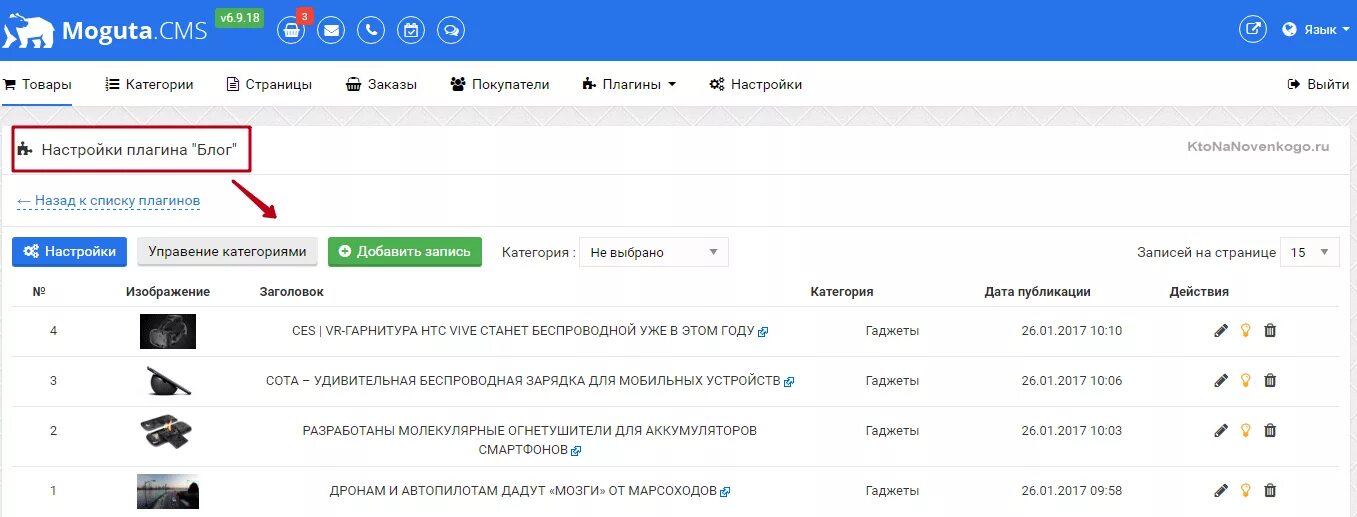Switch to the Товары tab

[37, 84]
